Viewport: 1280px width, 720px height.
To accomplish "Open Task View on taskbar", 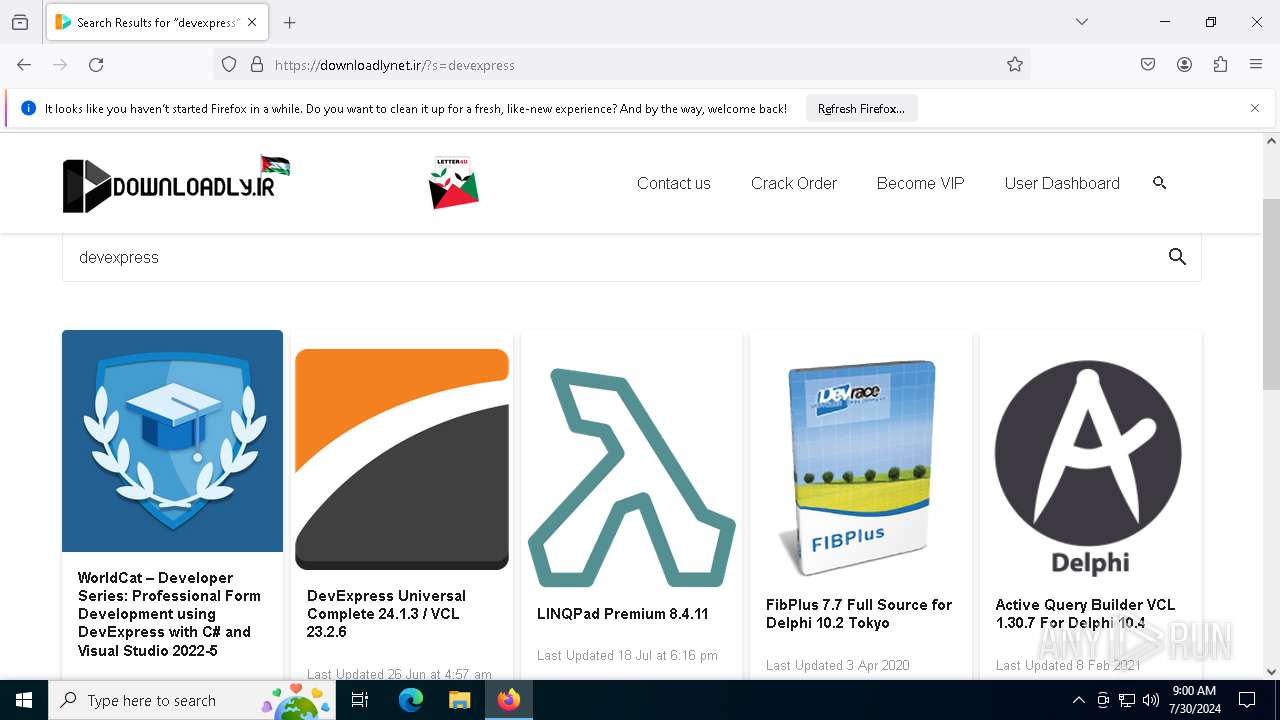I will pyautogui.click(x=360, y=700).
